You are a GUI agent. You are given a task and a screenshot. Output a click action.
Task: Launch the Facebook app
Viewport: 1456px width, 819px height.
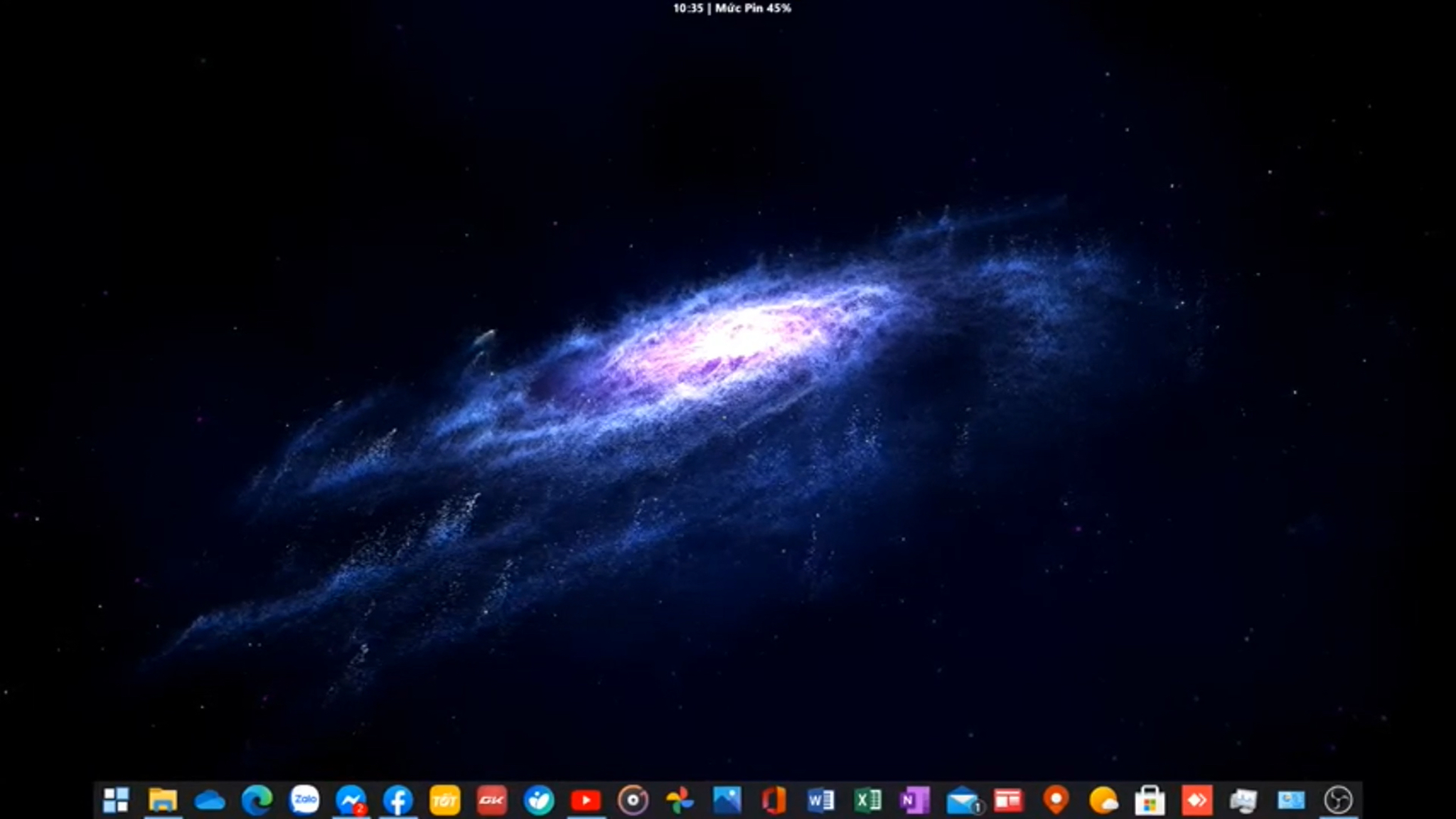398,801
